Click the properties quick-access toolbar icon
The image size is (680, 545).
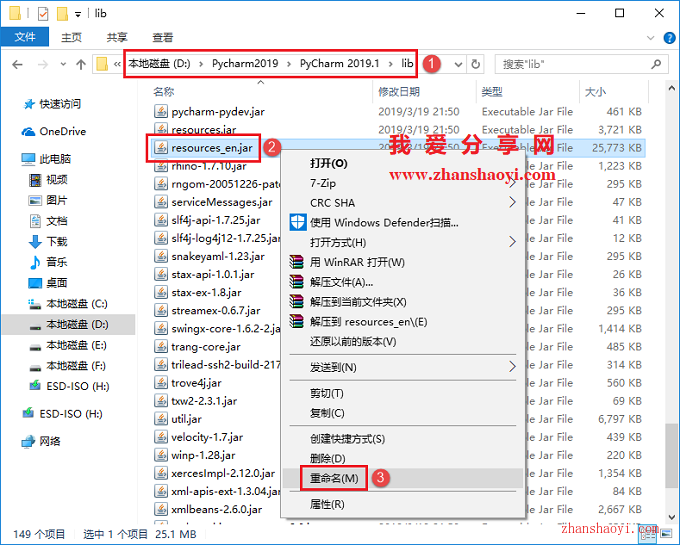[43, 14]
